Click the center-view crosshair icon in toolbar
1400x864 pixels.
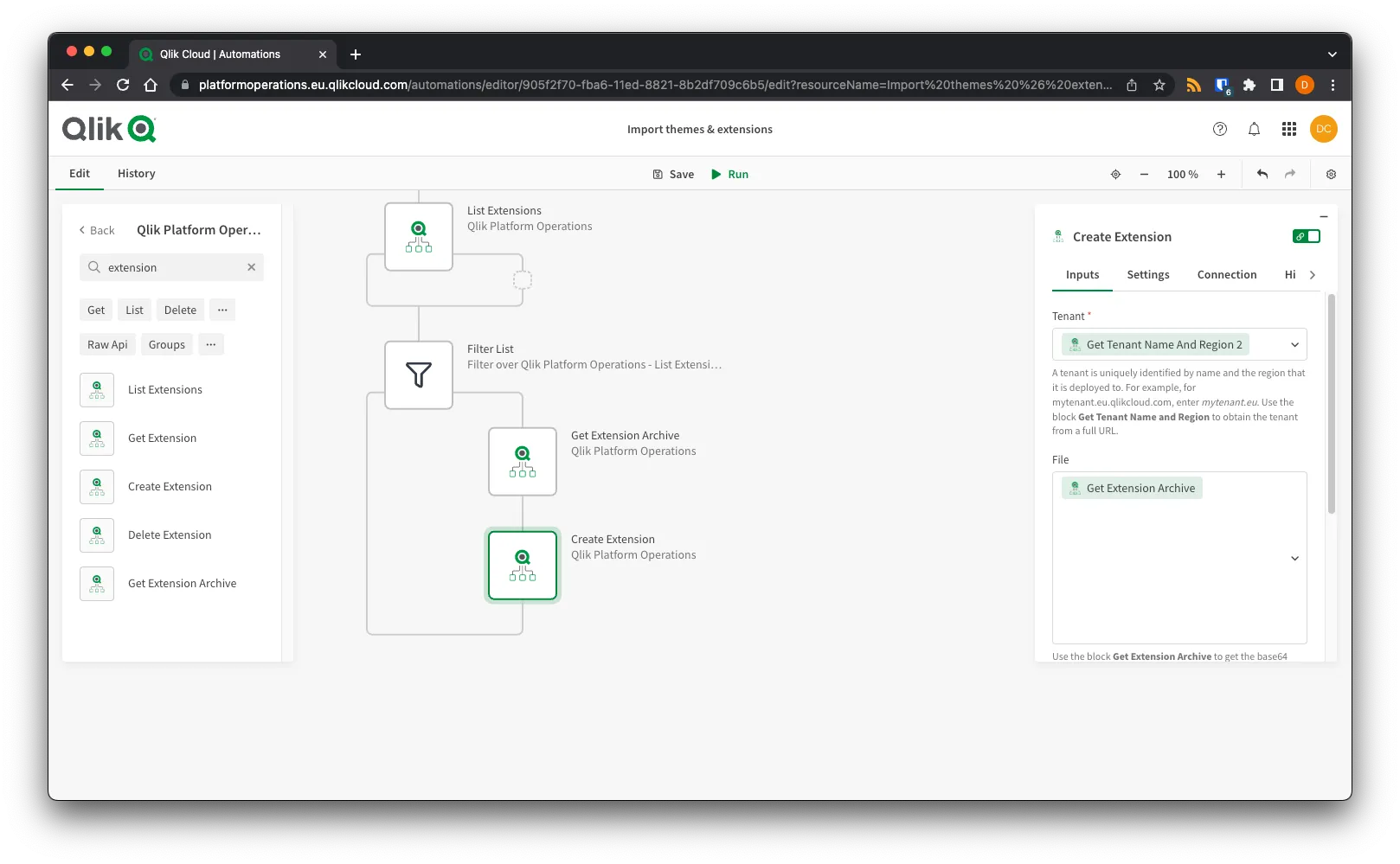(x=1115, y=174)
